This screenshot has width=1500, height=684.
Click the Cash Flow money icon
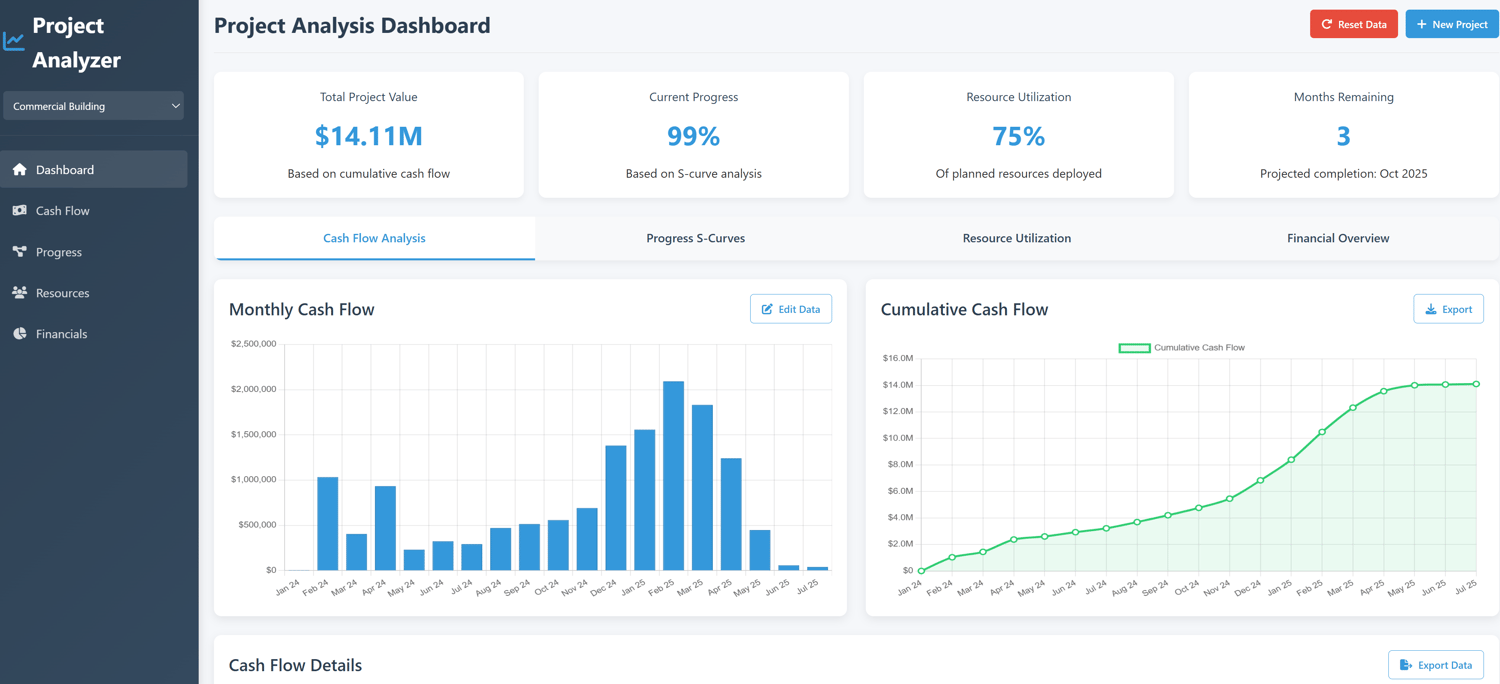tap(19, 211)
